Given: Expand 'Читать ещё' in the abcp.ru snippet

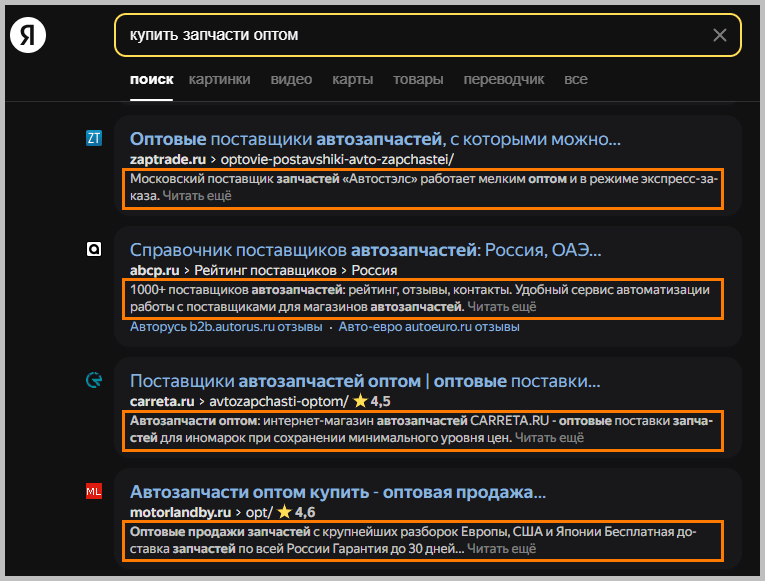Looking at the screenshot, I should pos(502,307).
